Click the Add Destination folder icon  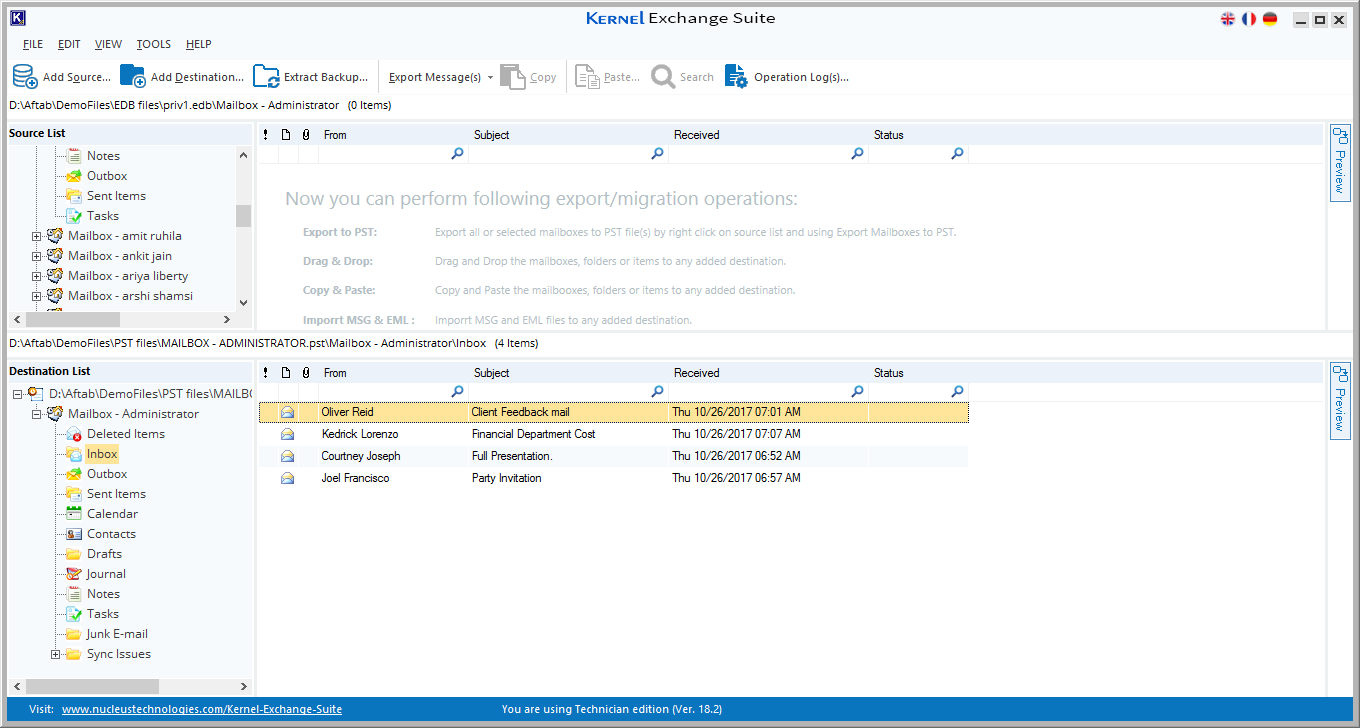[x=133, y=76]
